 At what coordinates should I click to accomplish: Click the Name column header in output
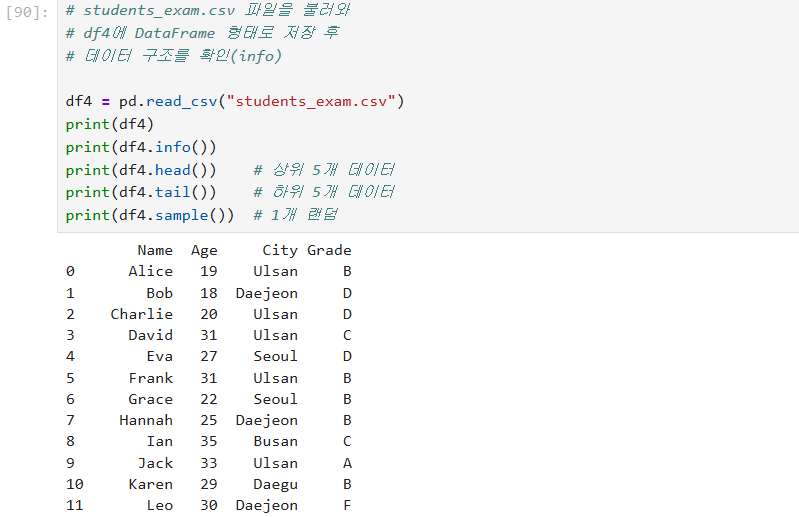[155, 250]
